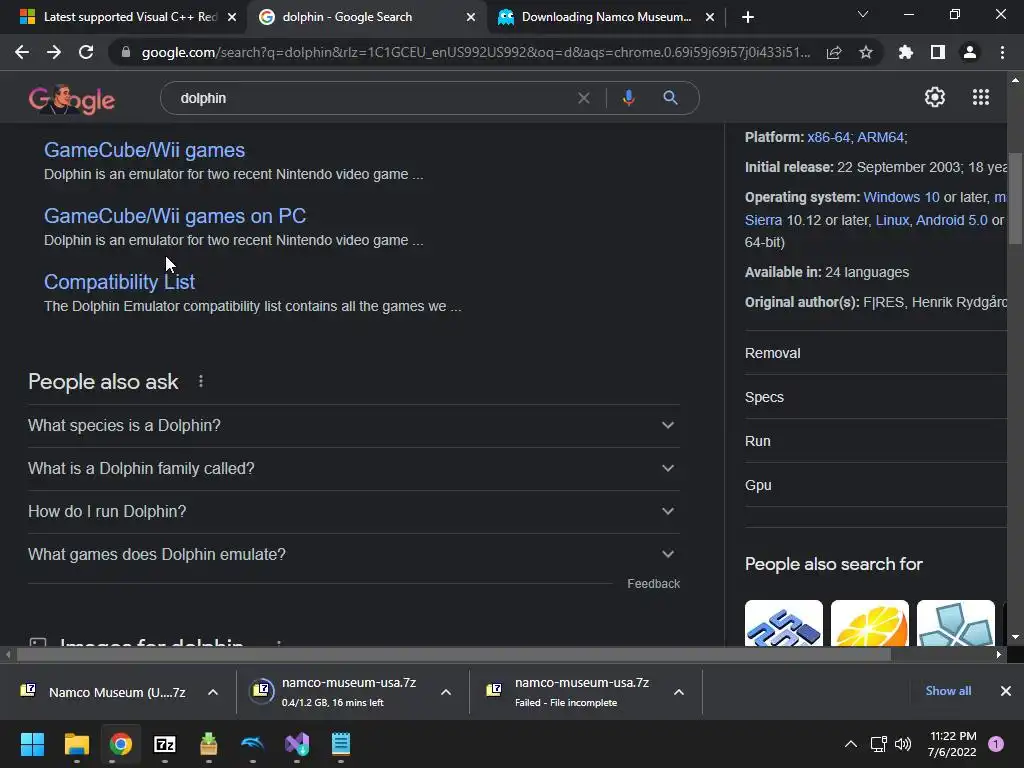
Task: Open the tab search dropdown arrow
Action: tap(863, 14)
